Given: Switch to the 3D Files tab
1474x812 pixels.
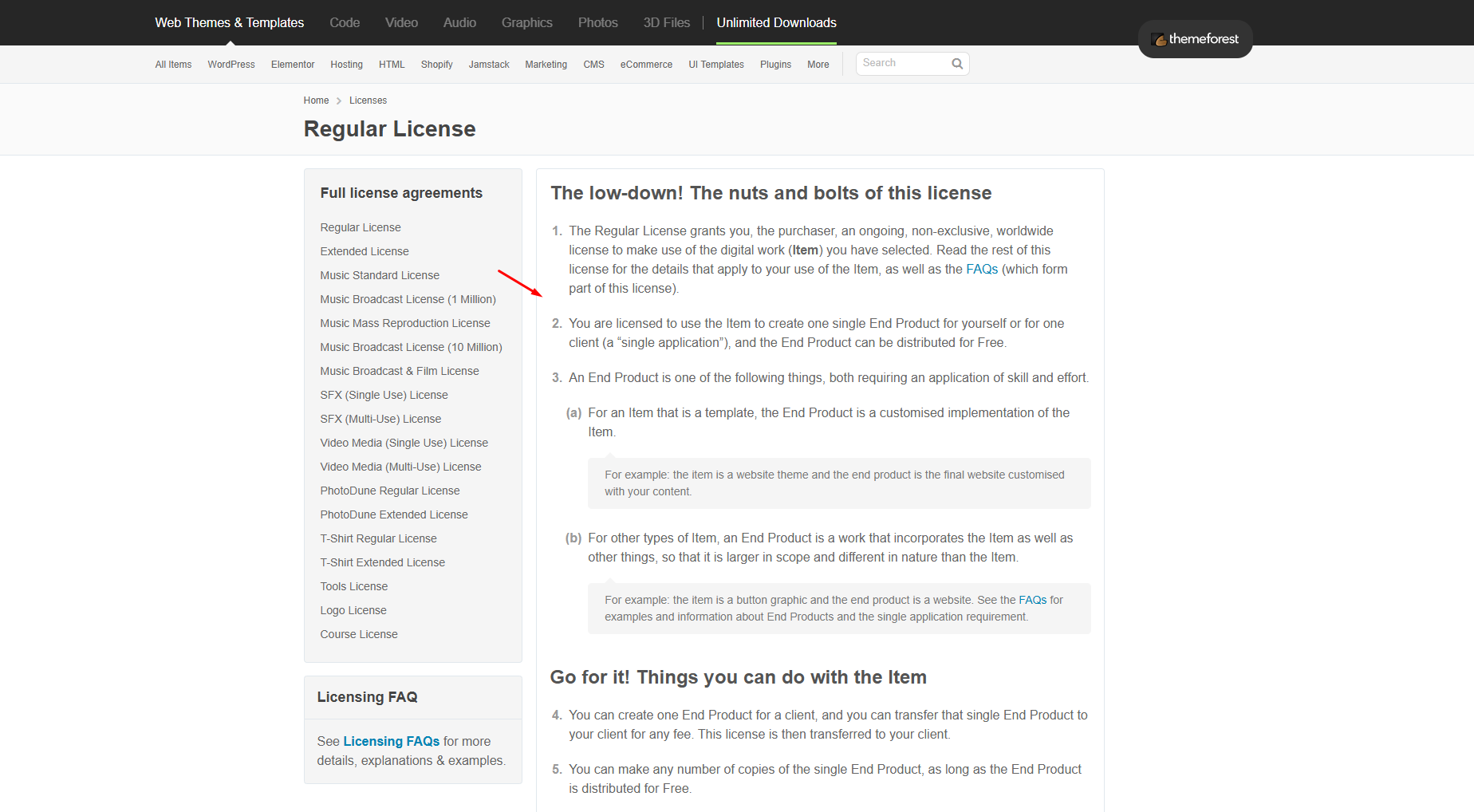Looking at the screenshot, I should click(666, 22).
